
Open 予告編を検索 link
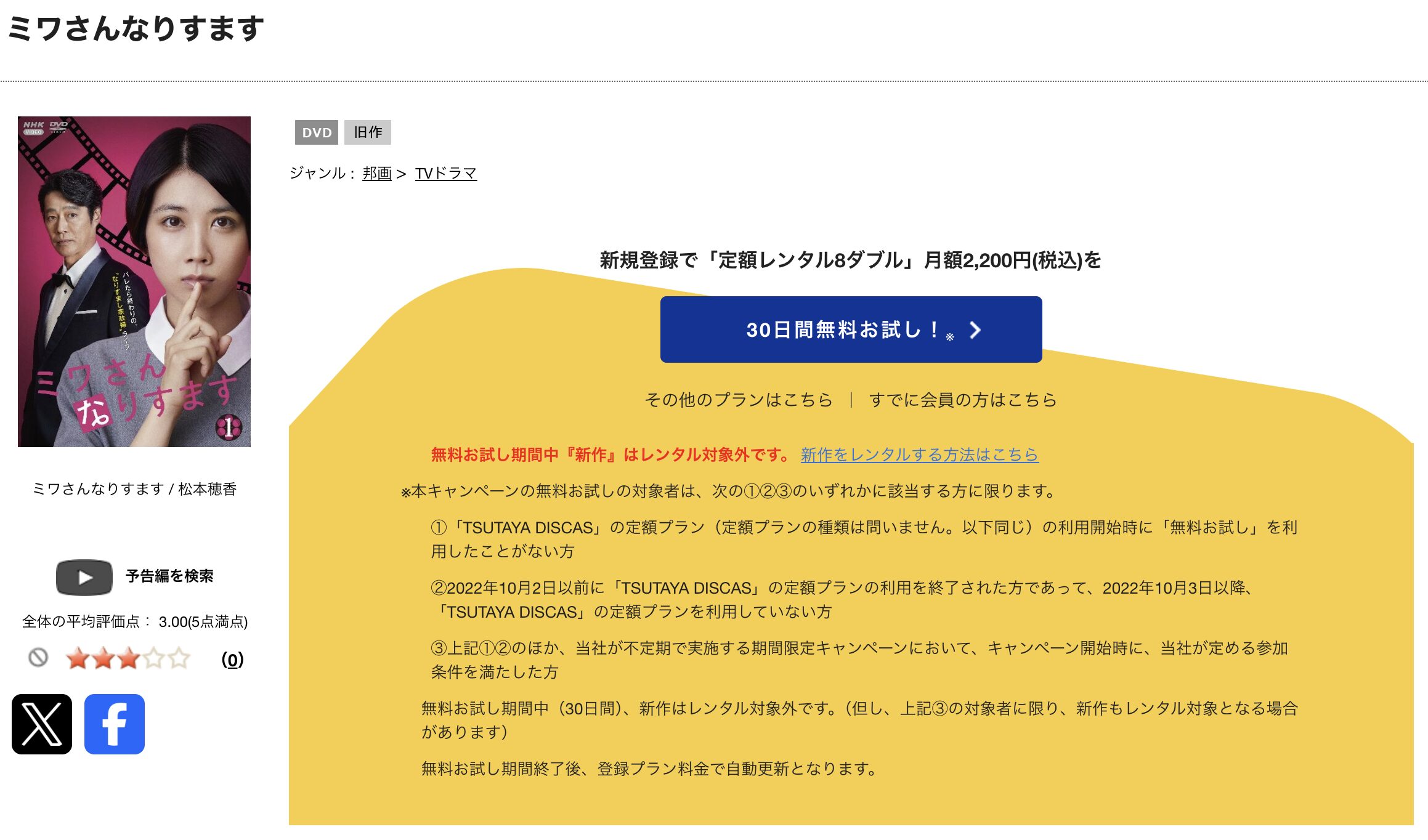pos(169,576)
